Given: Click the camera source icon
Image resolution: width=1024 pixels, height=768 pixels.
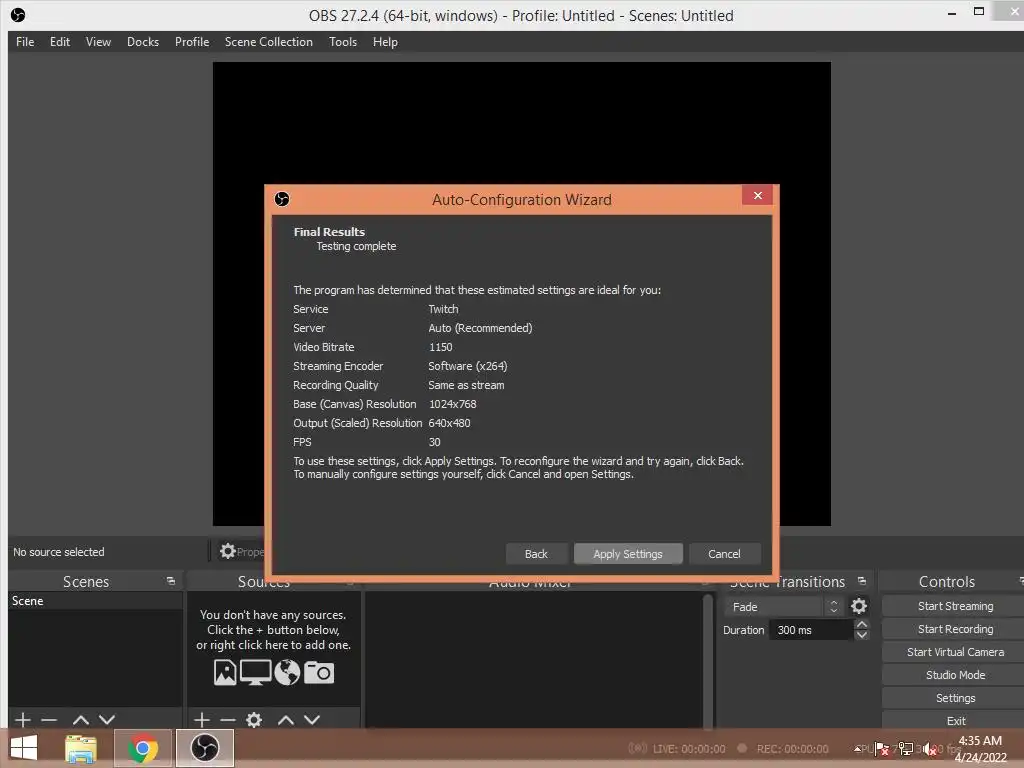Looking at the screenshot, I should coord(319,672).
